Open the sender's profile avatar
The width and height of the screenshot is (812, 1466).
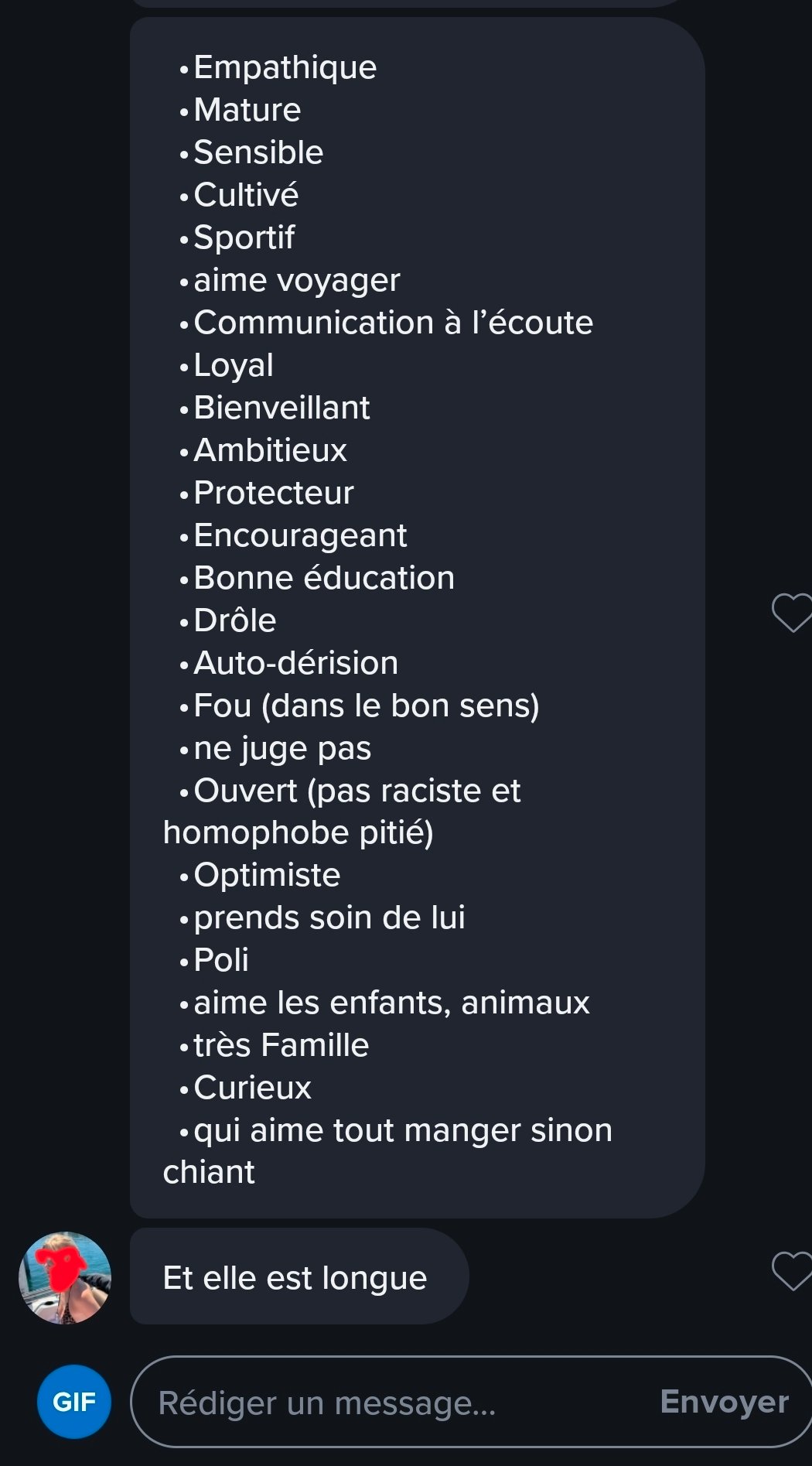coord(65,1277)
